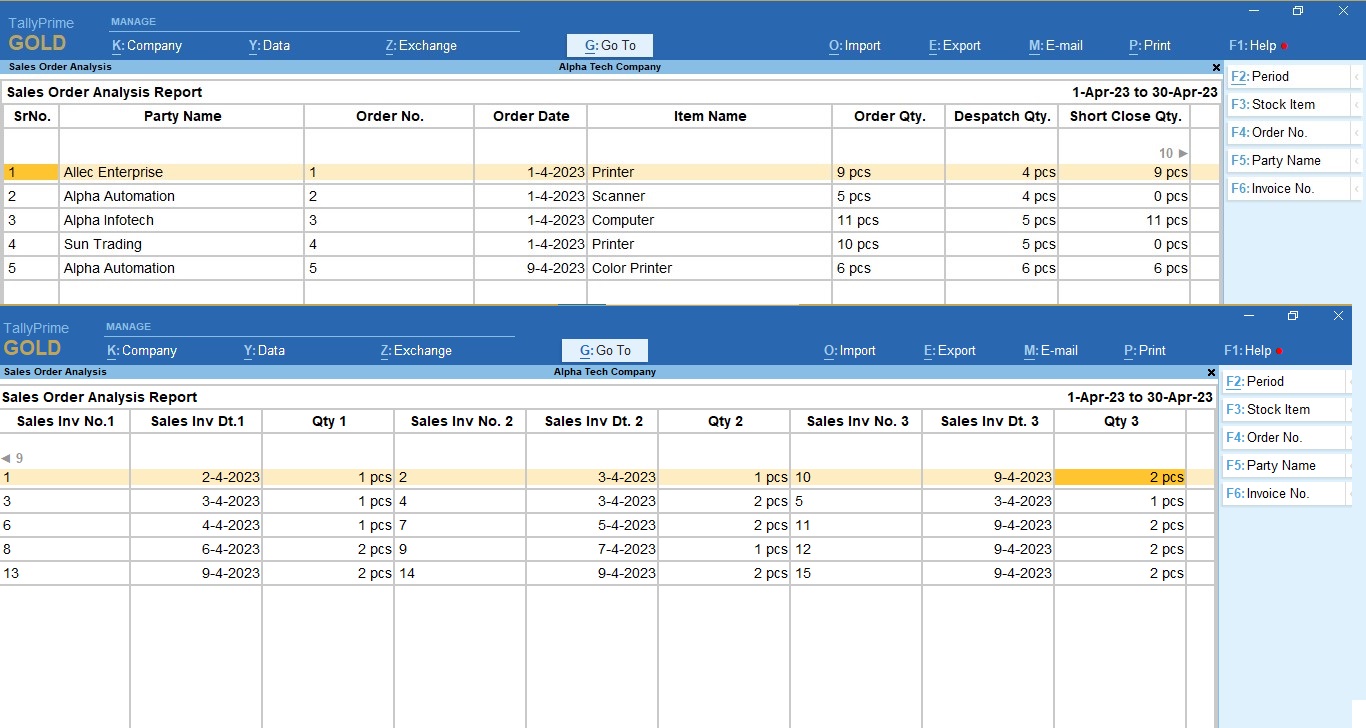Click M: E-mail in the top bar
1366x728 pixels.
pyautogui.click(x=1055, y=45)
